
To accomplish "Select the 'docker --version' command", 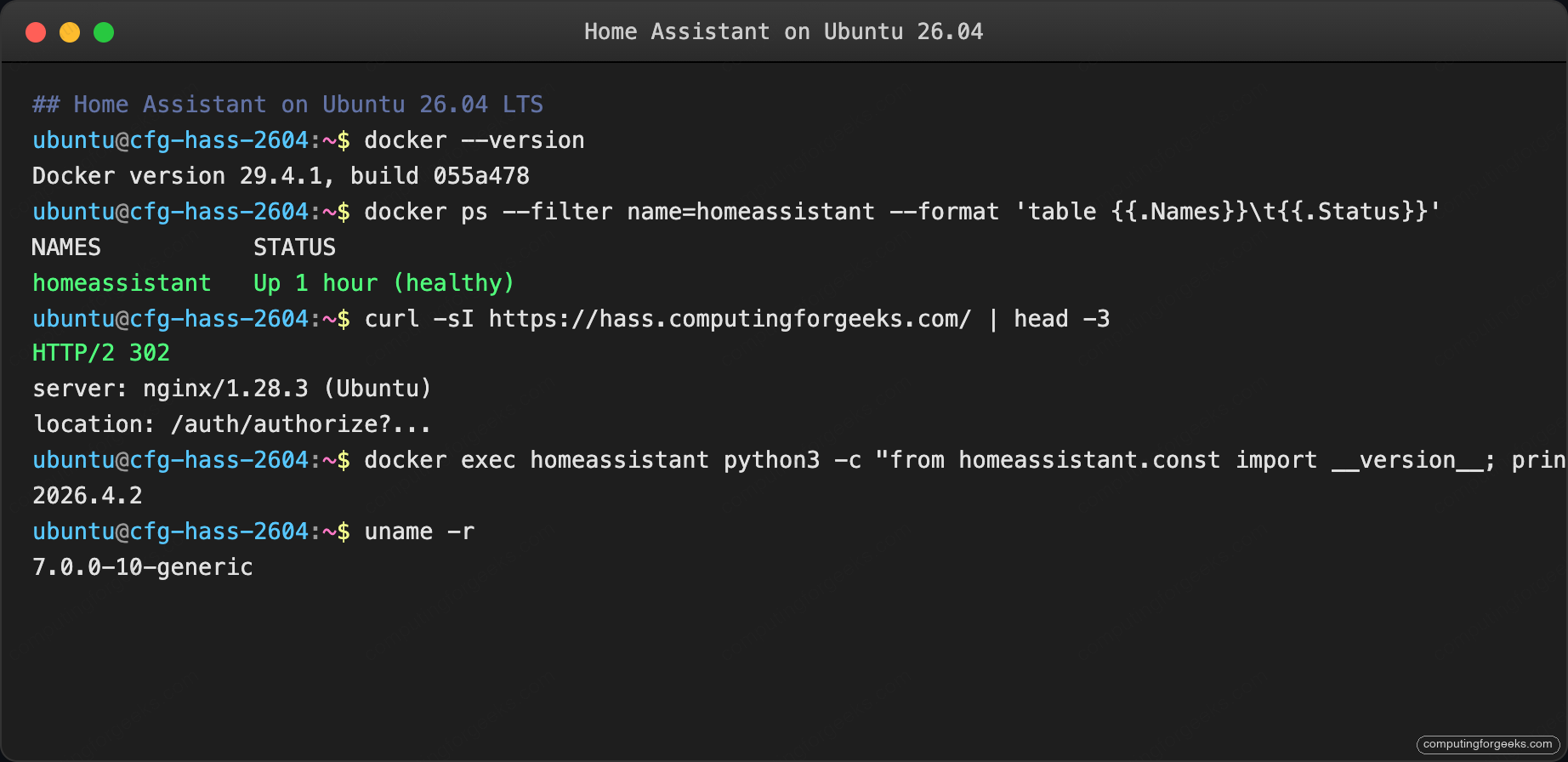I will click(474, 140).
